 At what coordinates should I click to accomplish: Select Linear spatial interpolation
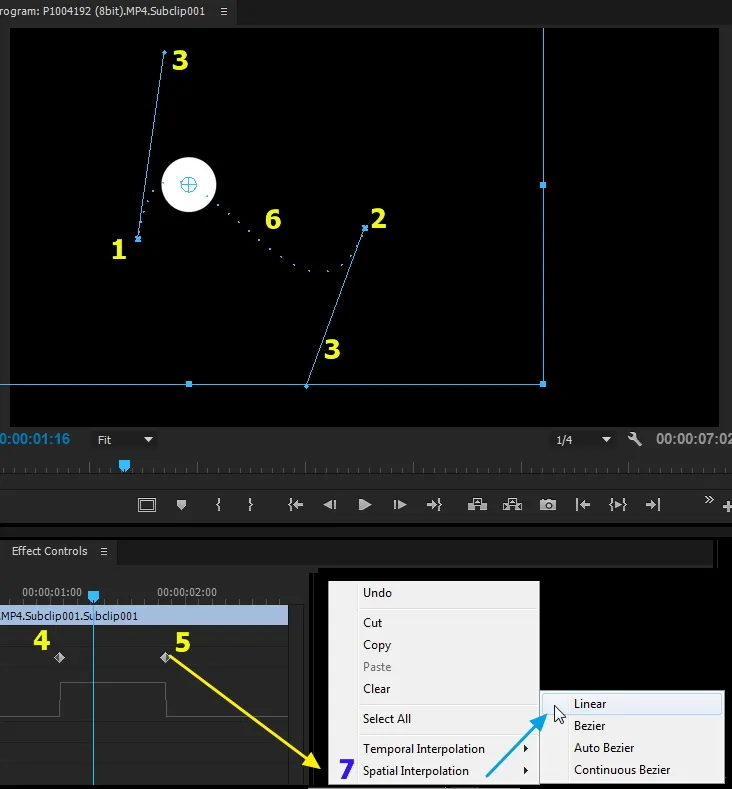(632, 704)
